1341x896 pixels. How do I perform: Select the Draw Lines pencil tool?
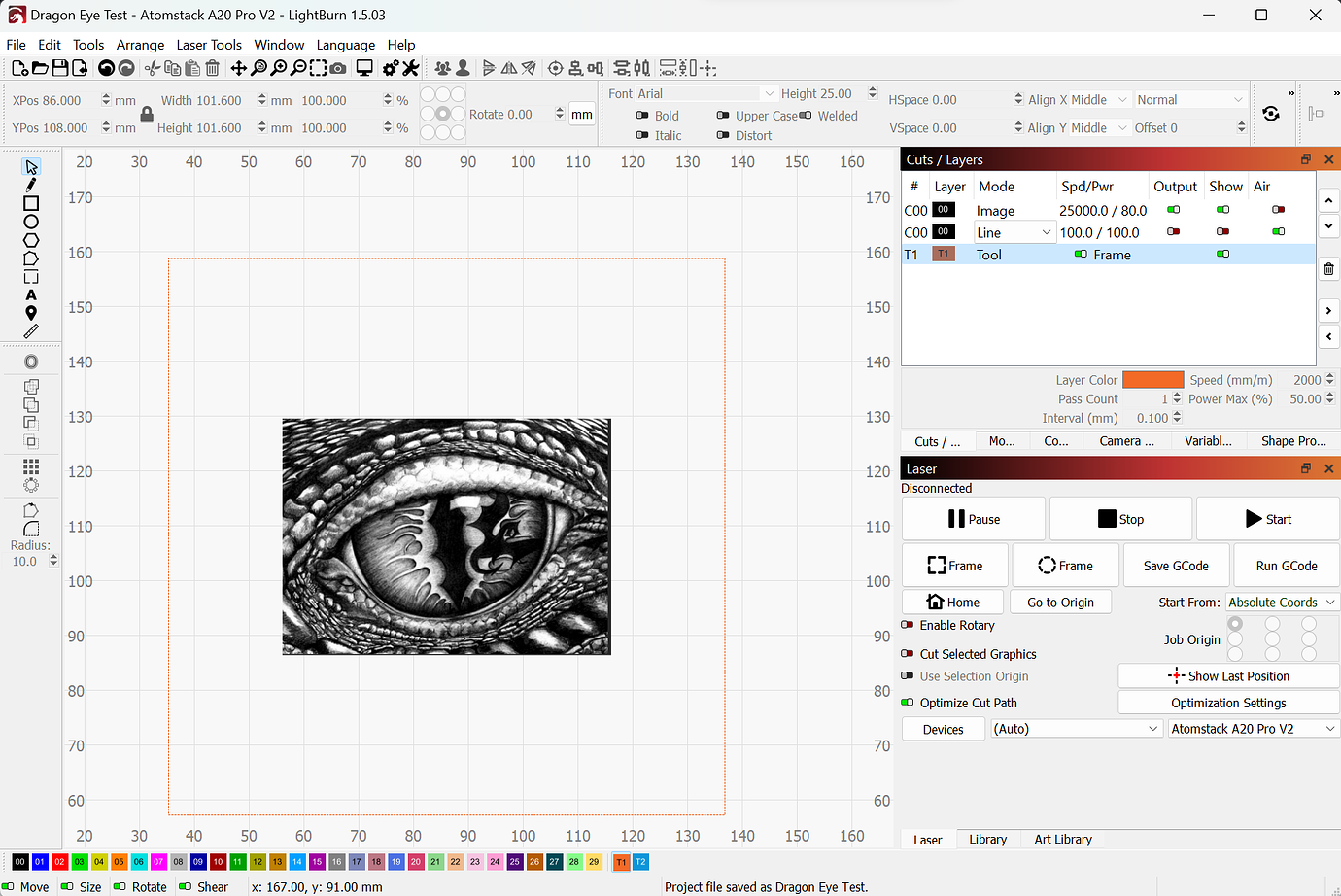(31, 185)
